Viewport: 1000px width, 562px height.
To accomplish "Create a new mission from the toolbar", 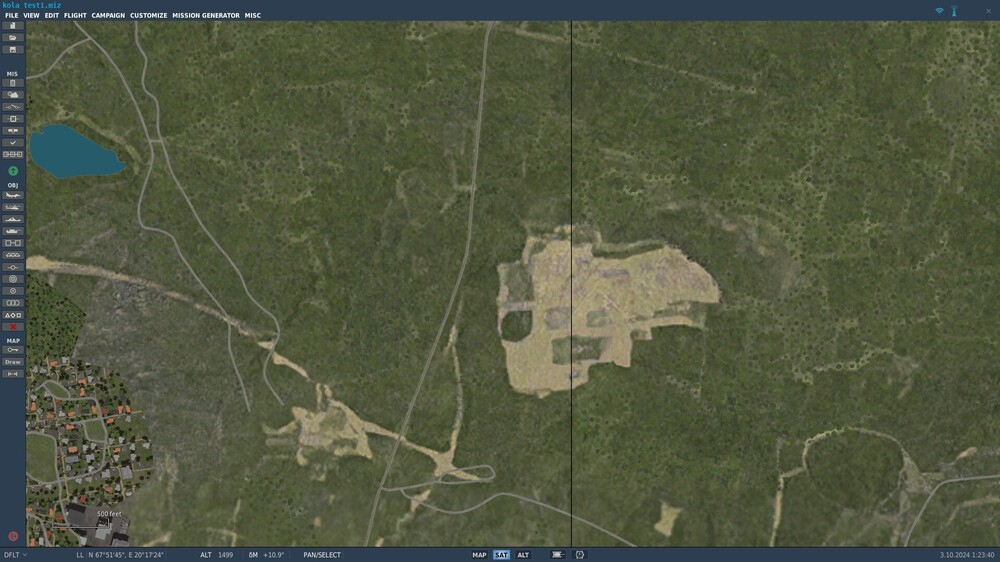I will coord(13,26).
